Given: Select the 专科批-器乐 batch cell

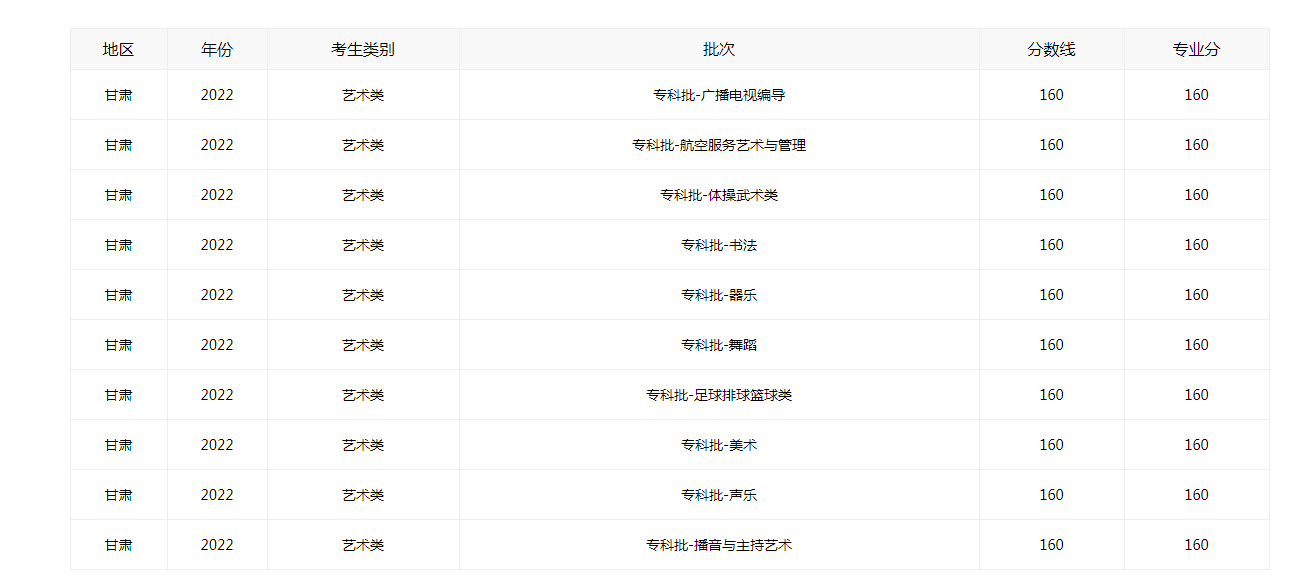Looking at the screenshot, I should click(x=719, y=295).
